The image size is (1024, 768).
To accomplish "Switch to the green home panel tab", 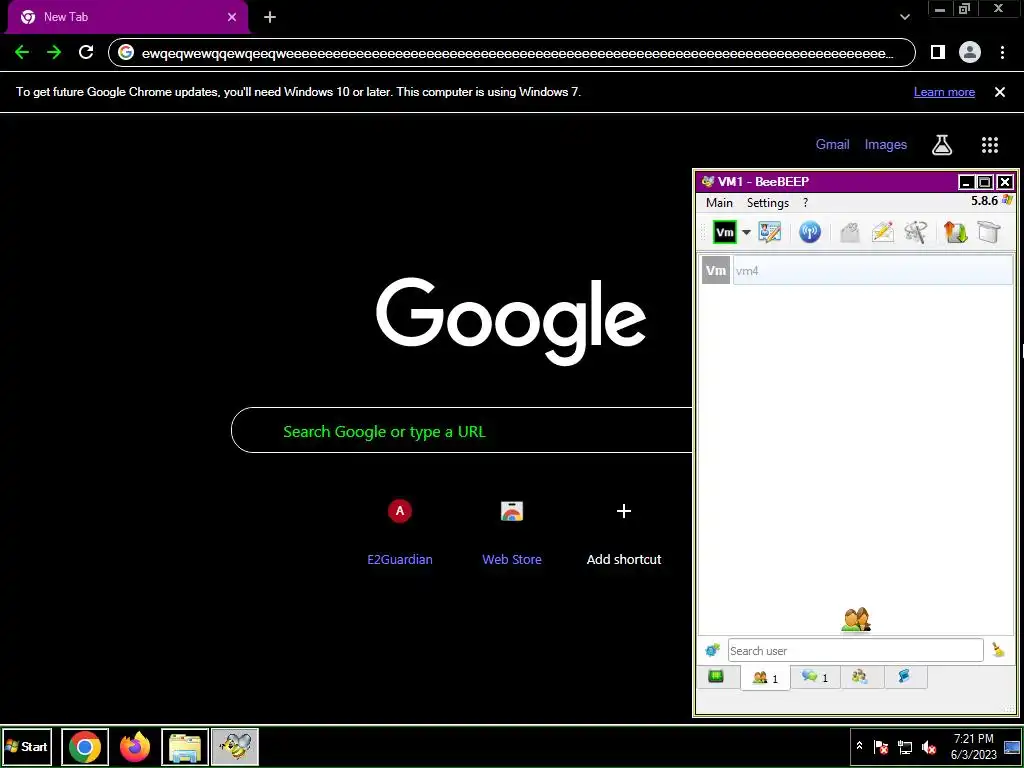I will [716, 677].
